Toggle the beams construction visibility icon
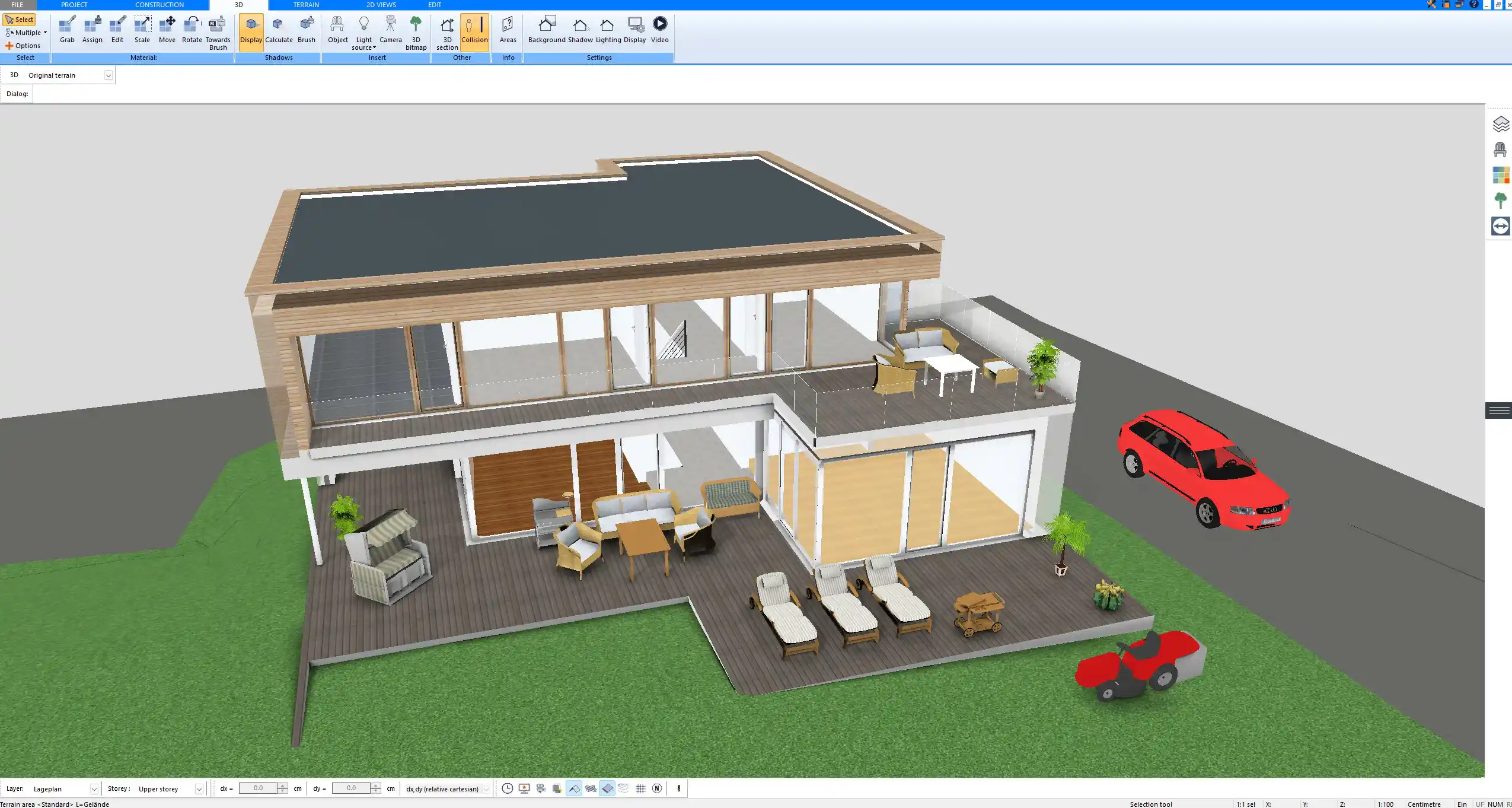The image size is (1512, 808). (590, 788)
